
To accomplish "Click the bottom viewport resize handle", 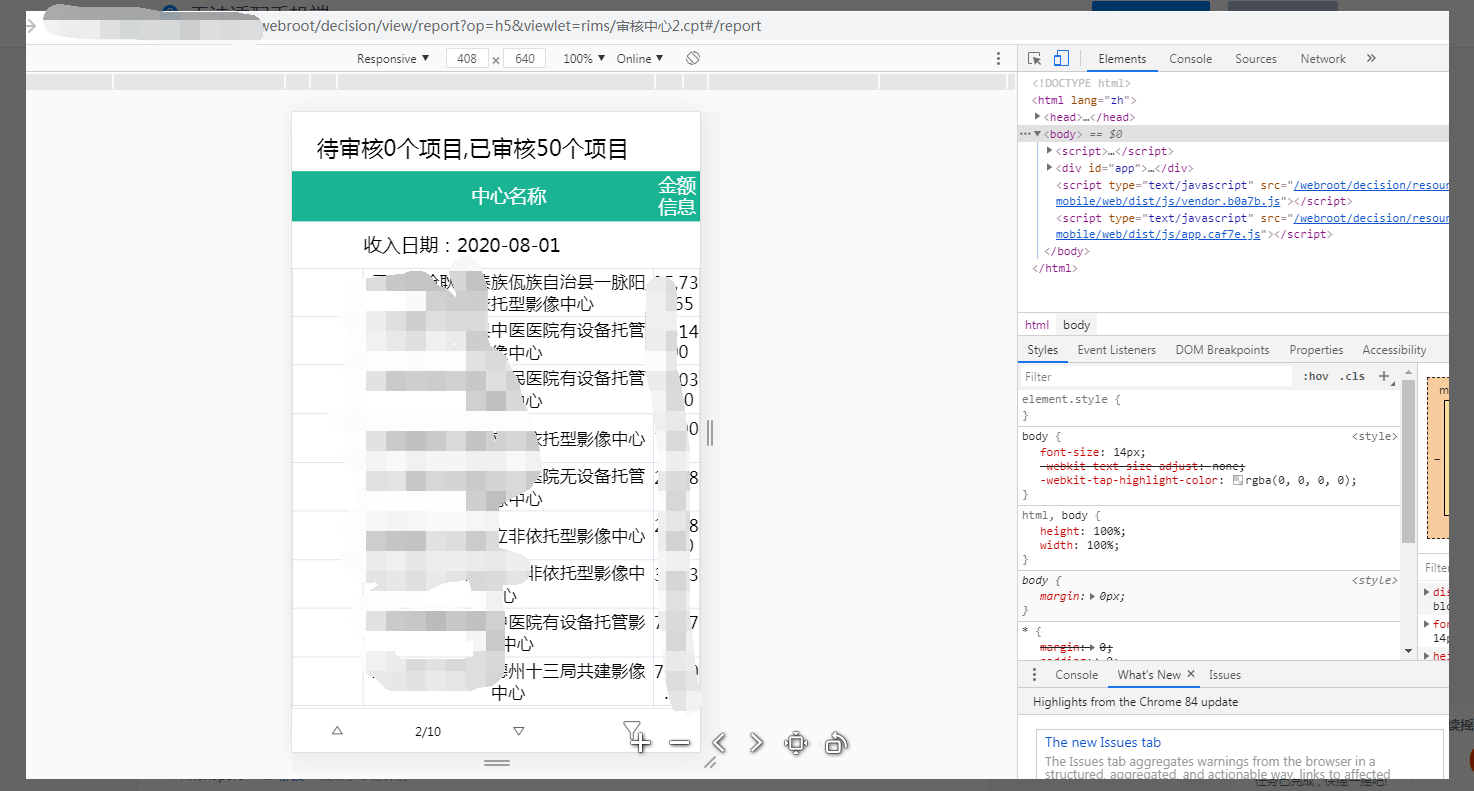I will tap(497, 763).
